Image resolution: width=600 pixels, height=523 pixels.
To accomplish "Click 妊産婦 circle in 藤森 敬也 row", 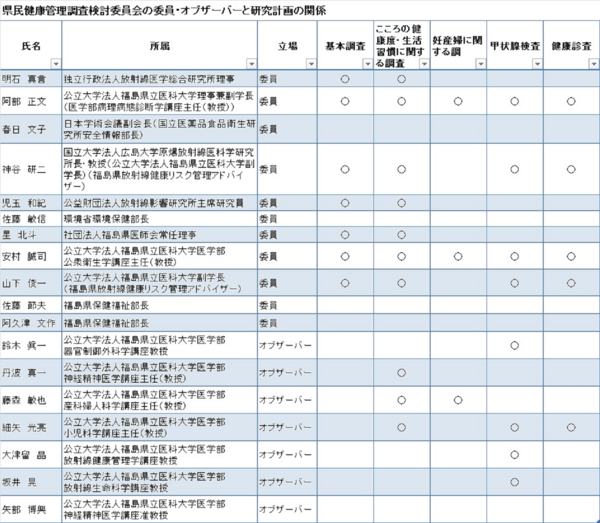I will pyautogui.click(x=458, y=400).
